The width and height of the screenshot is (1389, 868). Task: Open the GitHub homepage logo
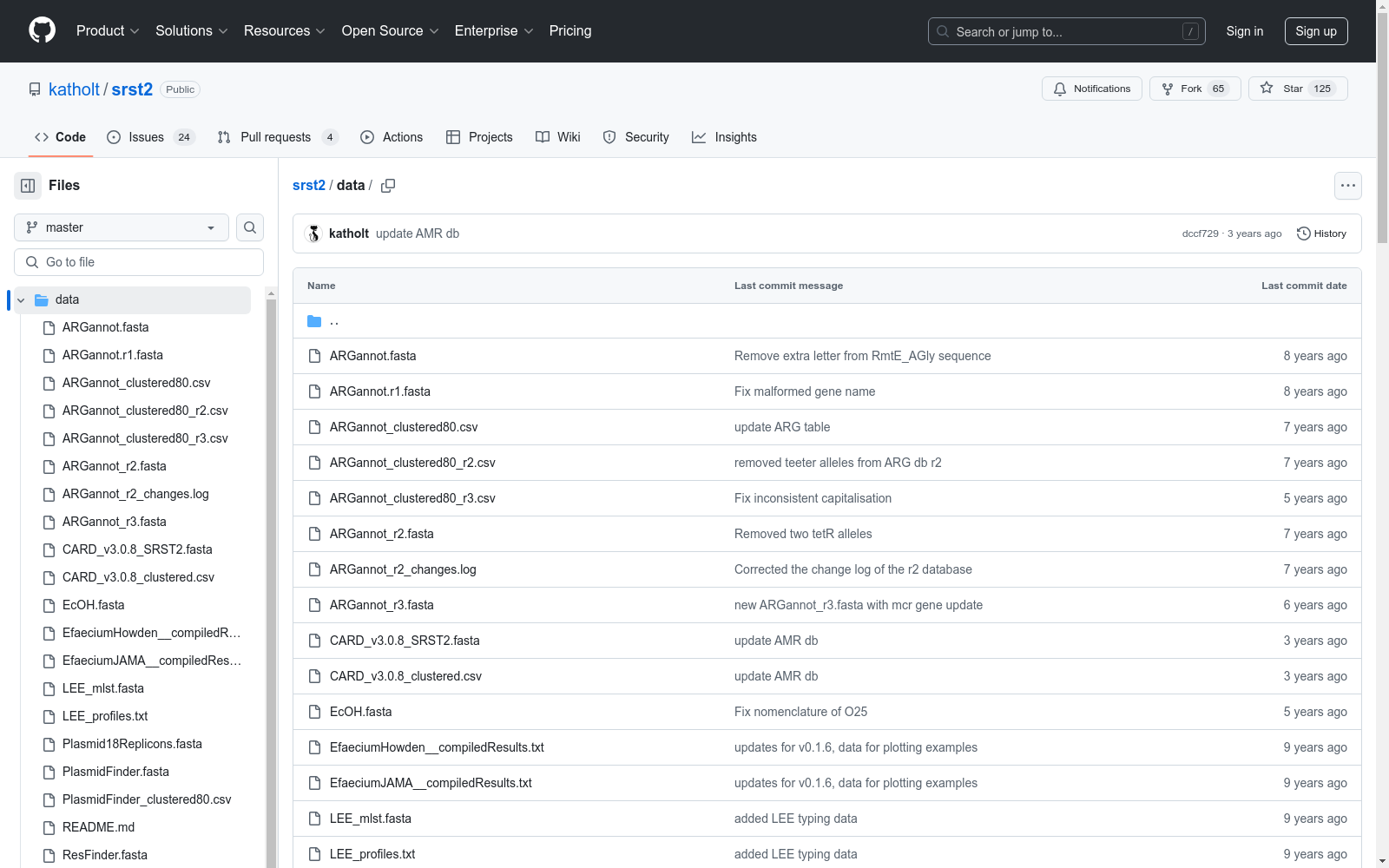pos(42,30)
